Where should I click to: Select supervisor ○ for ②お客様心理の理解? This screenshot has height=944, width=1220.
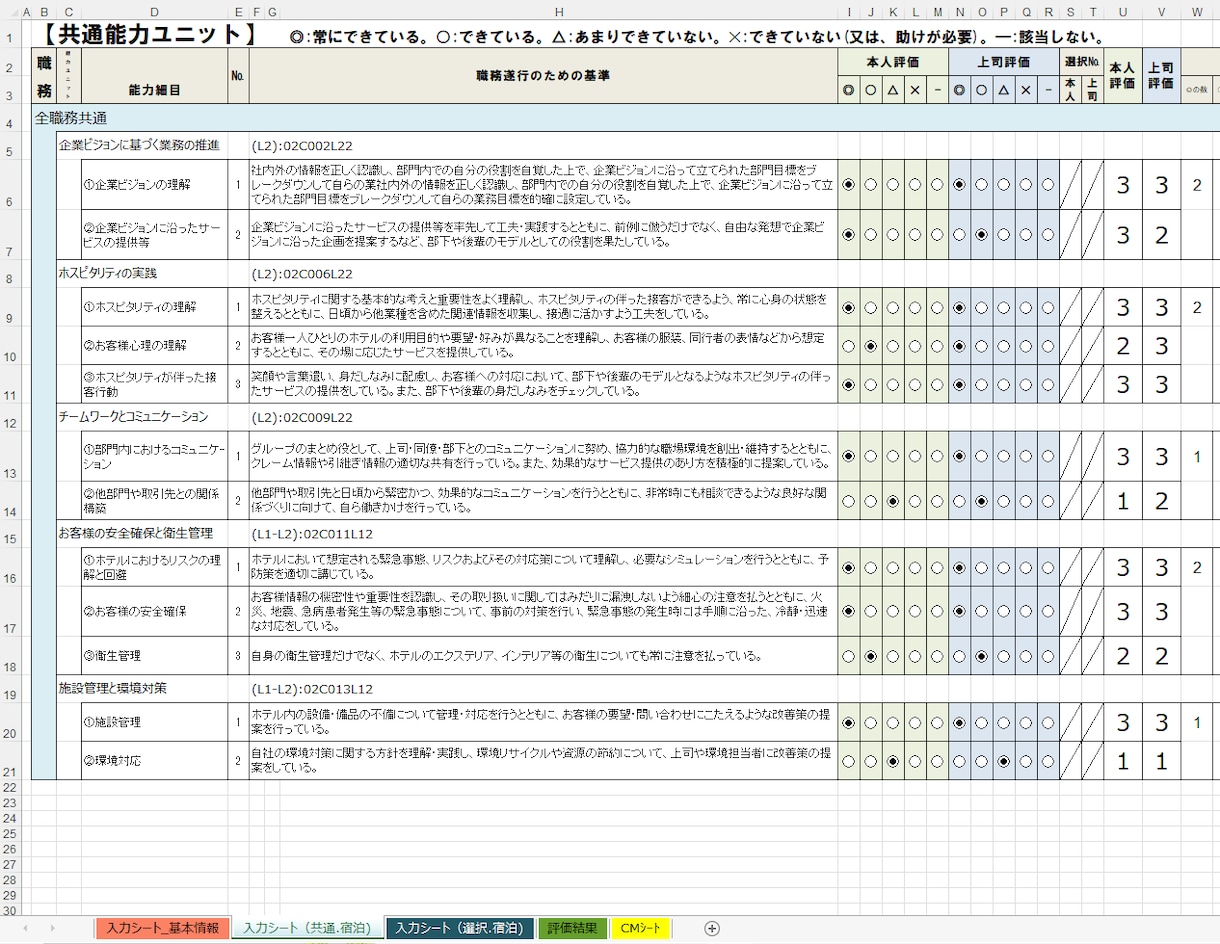[981, 346]
